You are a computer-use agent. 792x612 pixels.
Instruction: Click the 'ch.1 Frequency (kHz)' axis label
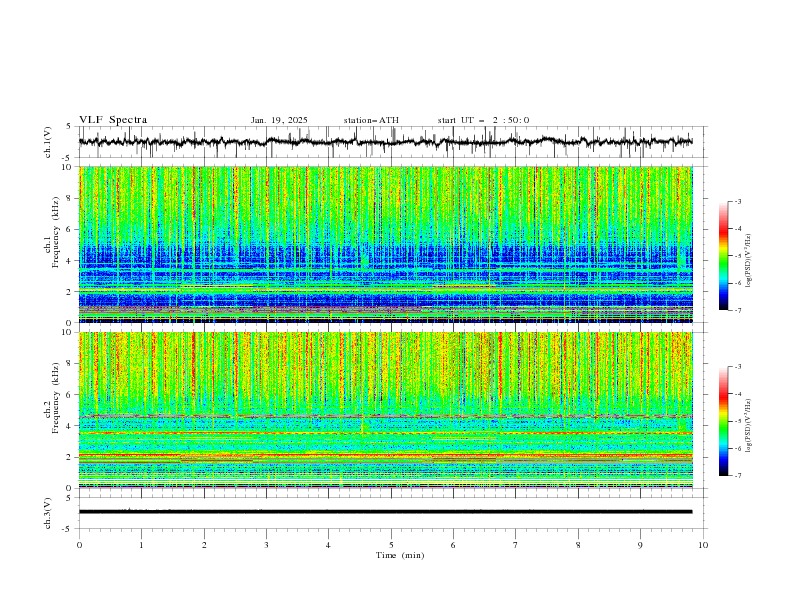(52, 230)
